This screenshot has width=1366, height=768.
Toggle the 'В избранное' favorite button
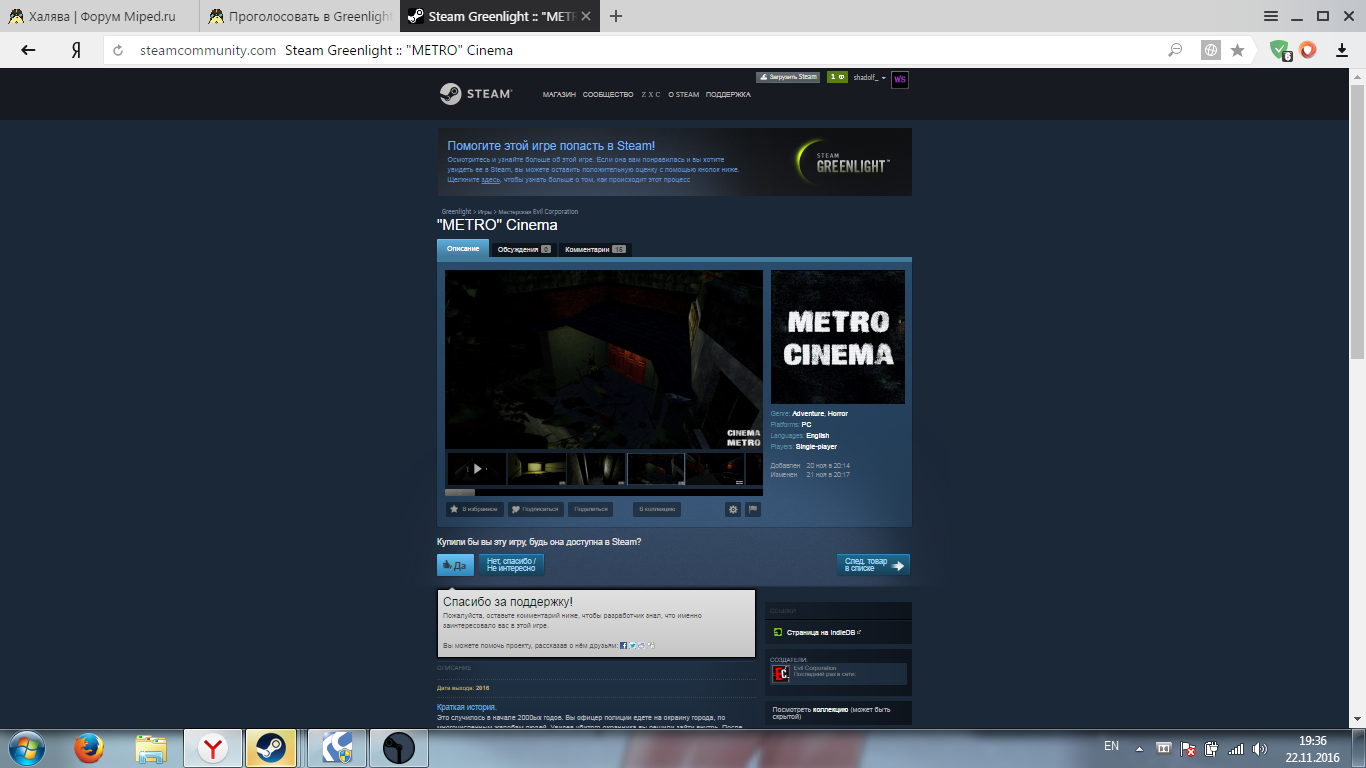[474, 509]
